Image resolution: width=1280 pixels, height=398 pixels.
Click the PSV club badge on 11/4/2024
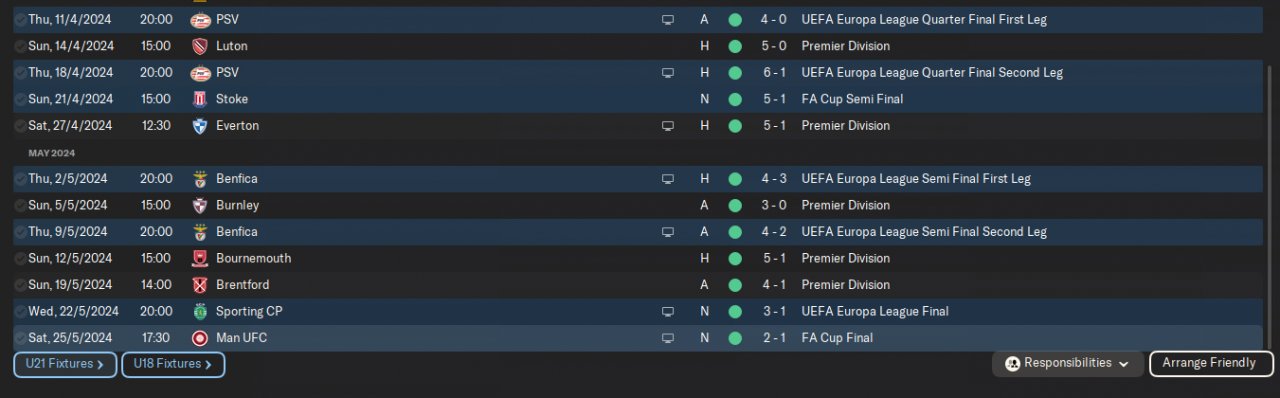click(x=200, y=19)
